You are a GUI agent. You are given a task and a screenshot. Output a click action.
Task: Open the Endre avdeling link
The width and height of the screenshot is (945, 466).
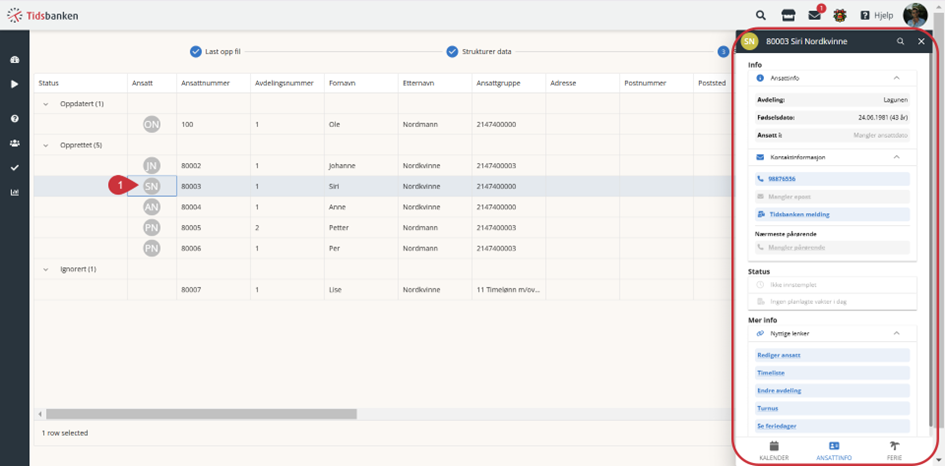coord(832,391)
